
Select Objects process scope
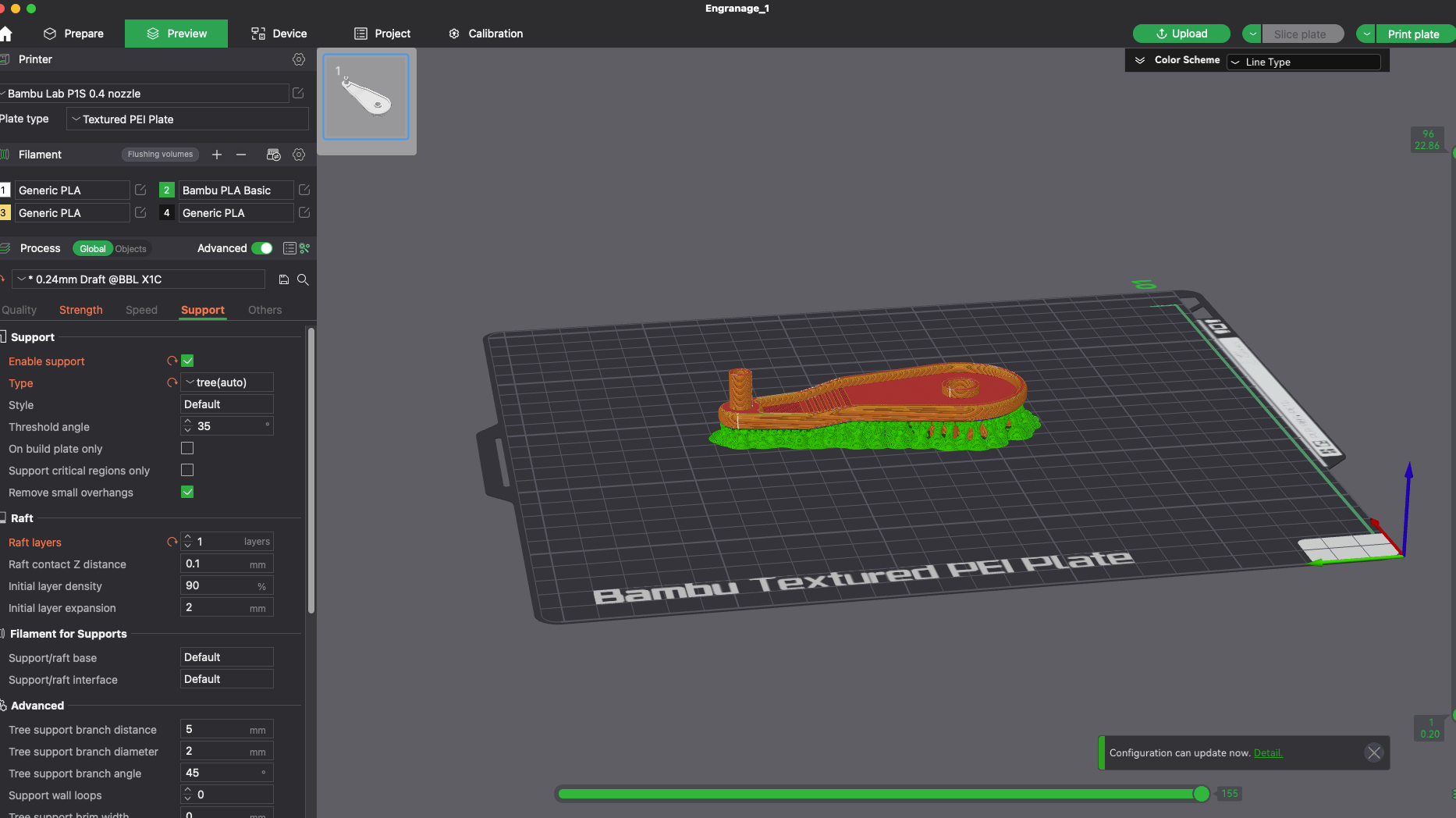point(130,249)
